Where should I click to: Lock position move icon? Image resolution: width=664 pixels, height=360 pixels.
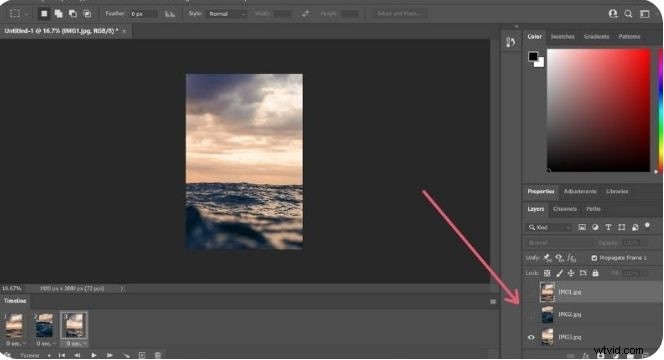(x=571, y=273)
